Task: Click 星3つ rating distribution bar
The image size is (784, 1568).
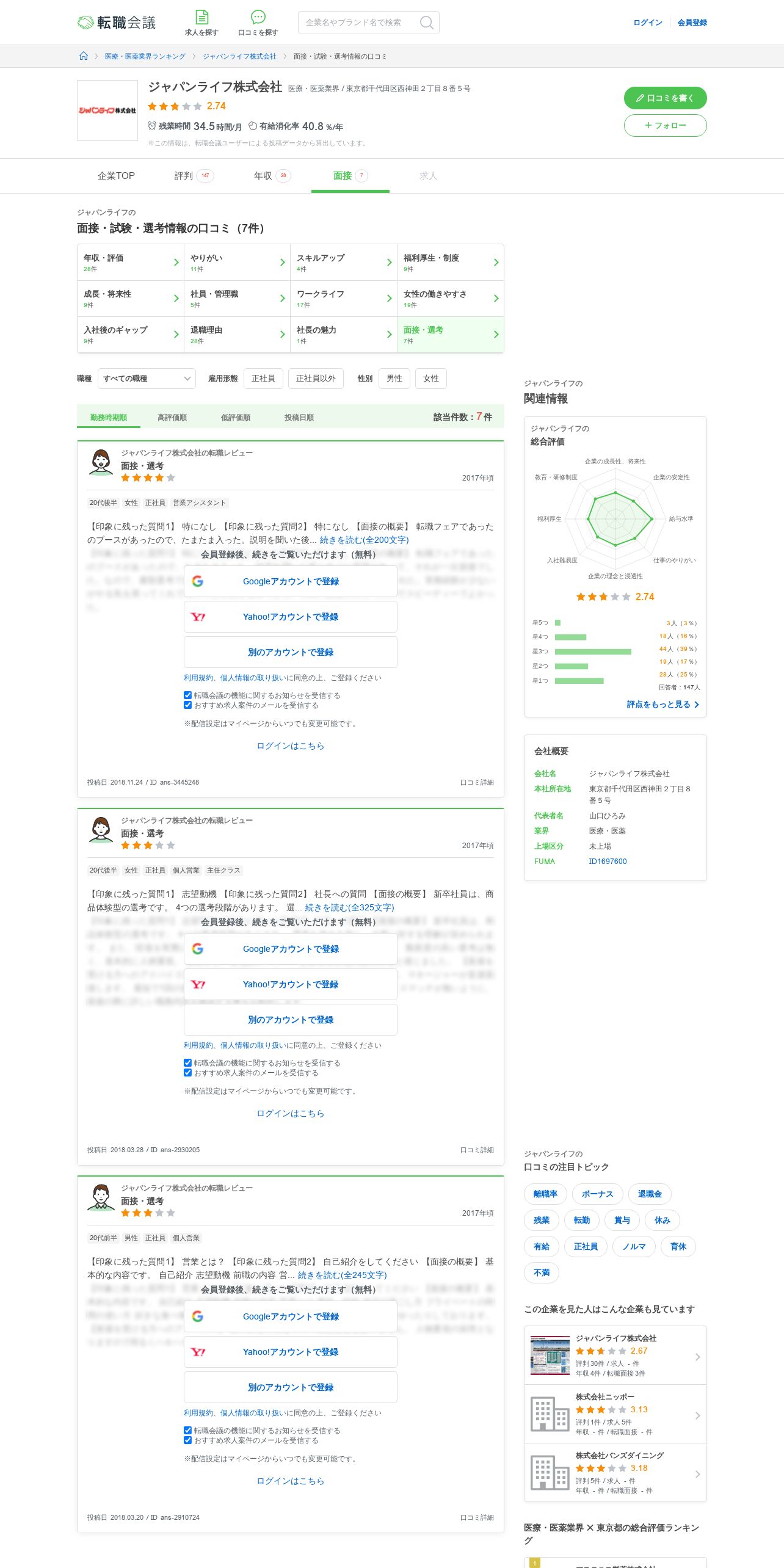Action: [x=593, y=652]
